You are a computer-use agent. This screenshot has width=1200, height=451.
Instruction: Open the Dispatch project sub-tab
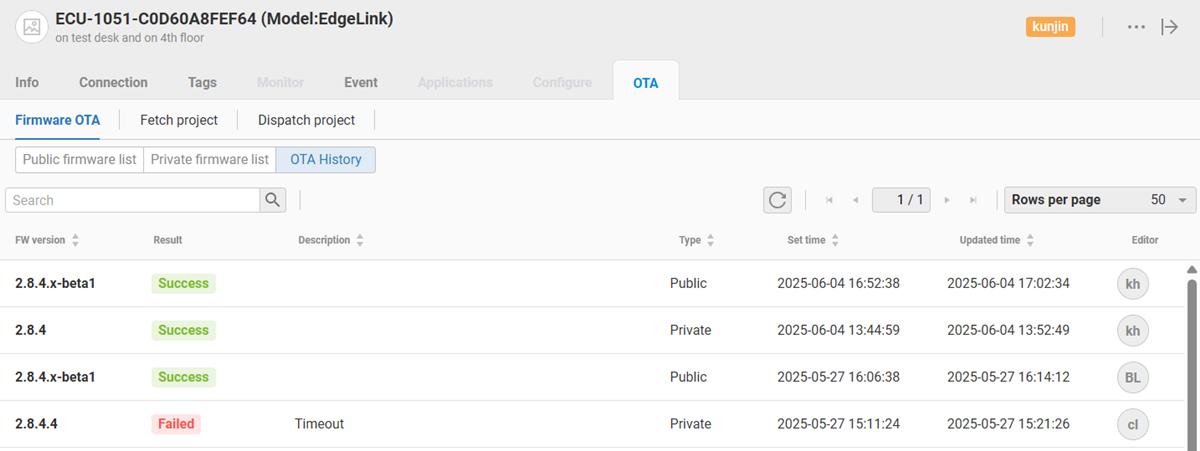pyautogui.click(x=306, y=120)
